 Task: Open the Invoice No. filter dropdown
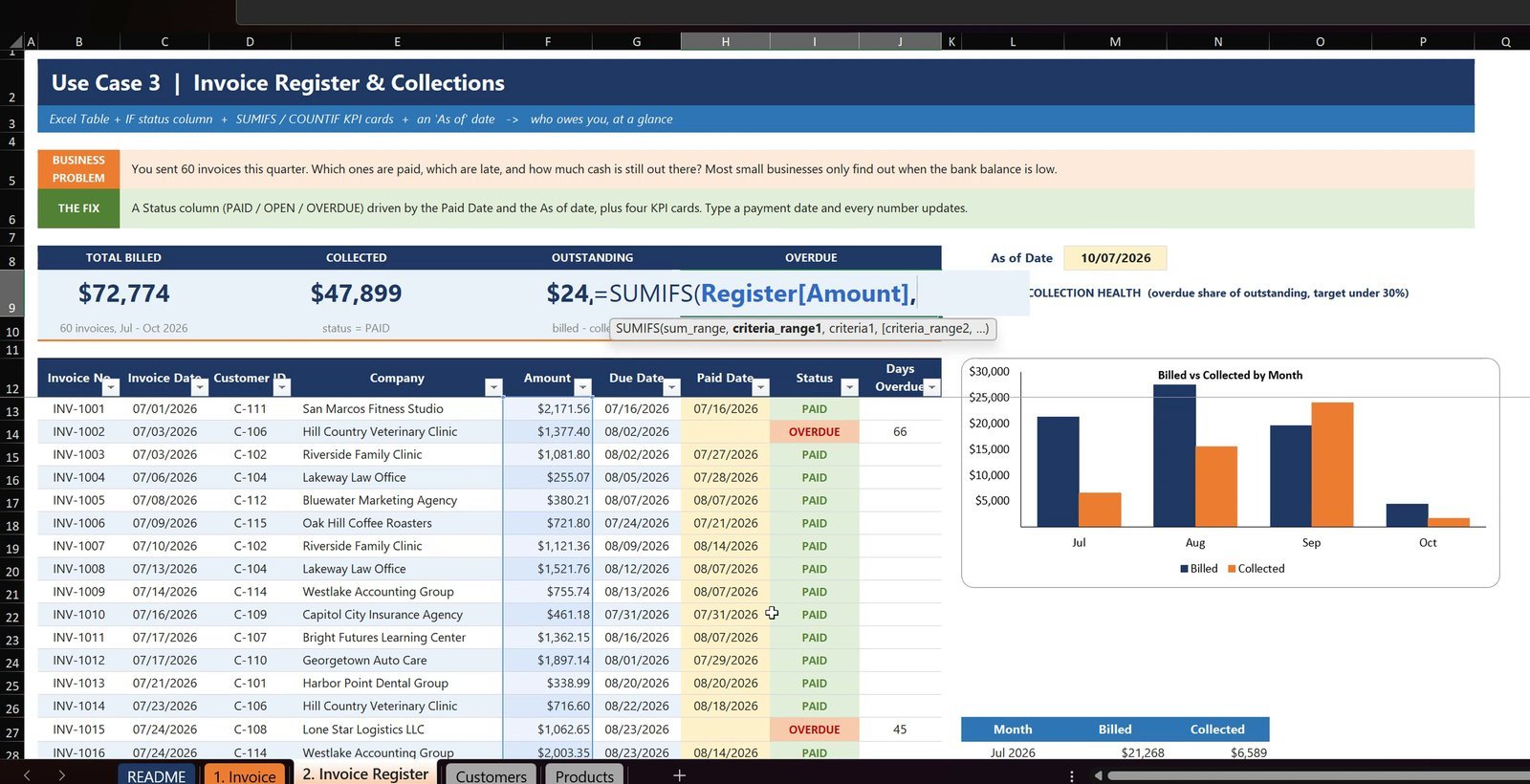[111, 387]
